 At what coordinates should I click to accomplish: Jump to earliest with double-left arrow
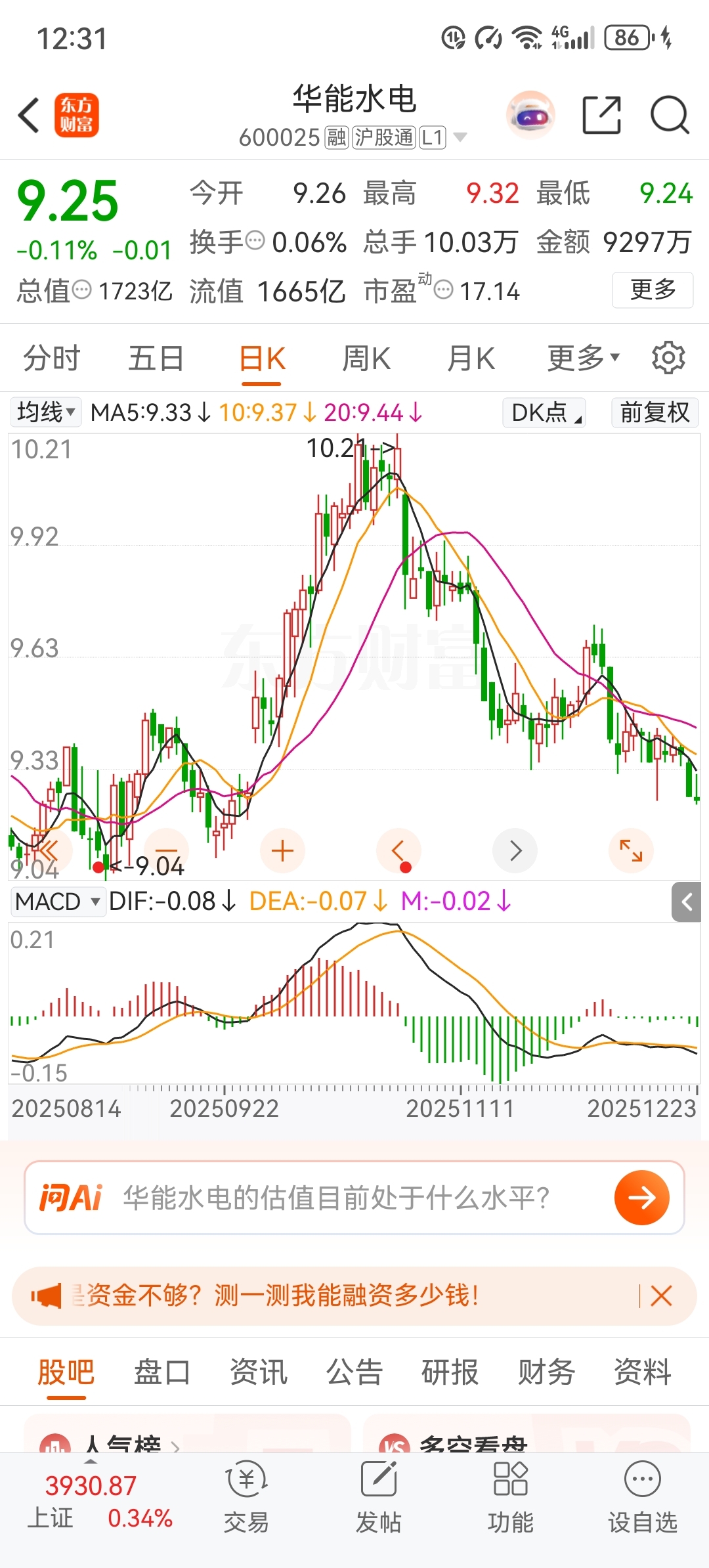pyautogui.click(x=49, y=851)
